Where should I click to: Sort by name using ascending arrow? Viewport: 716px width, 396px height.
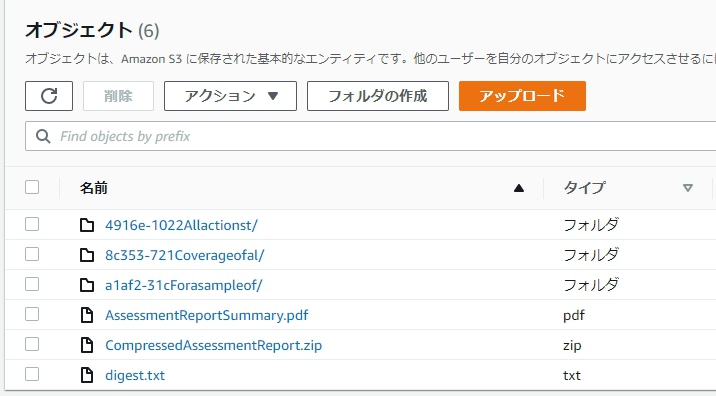519,188
